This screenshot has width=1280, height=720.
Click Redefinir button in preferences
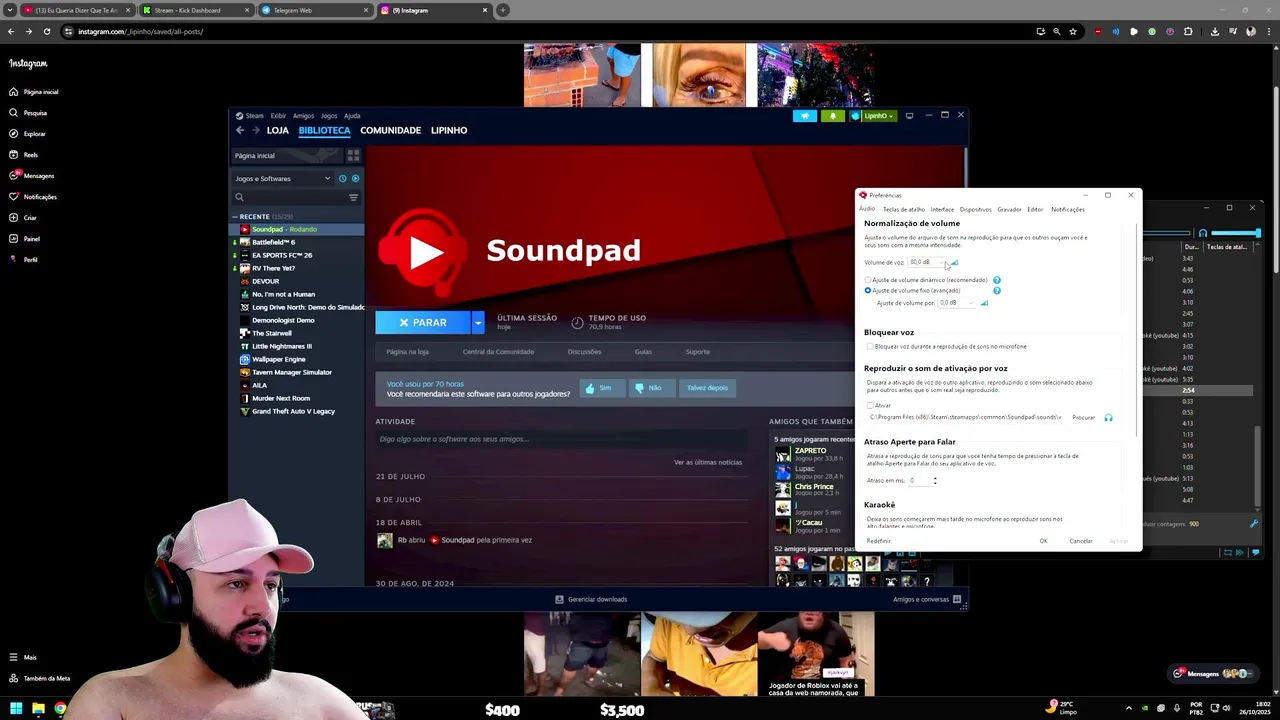click(x=879, y=541)
